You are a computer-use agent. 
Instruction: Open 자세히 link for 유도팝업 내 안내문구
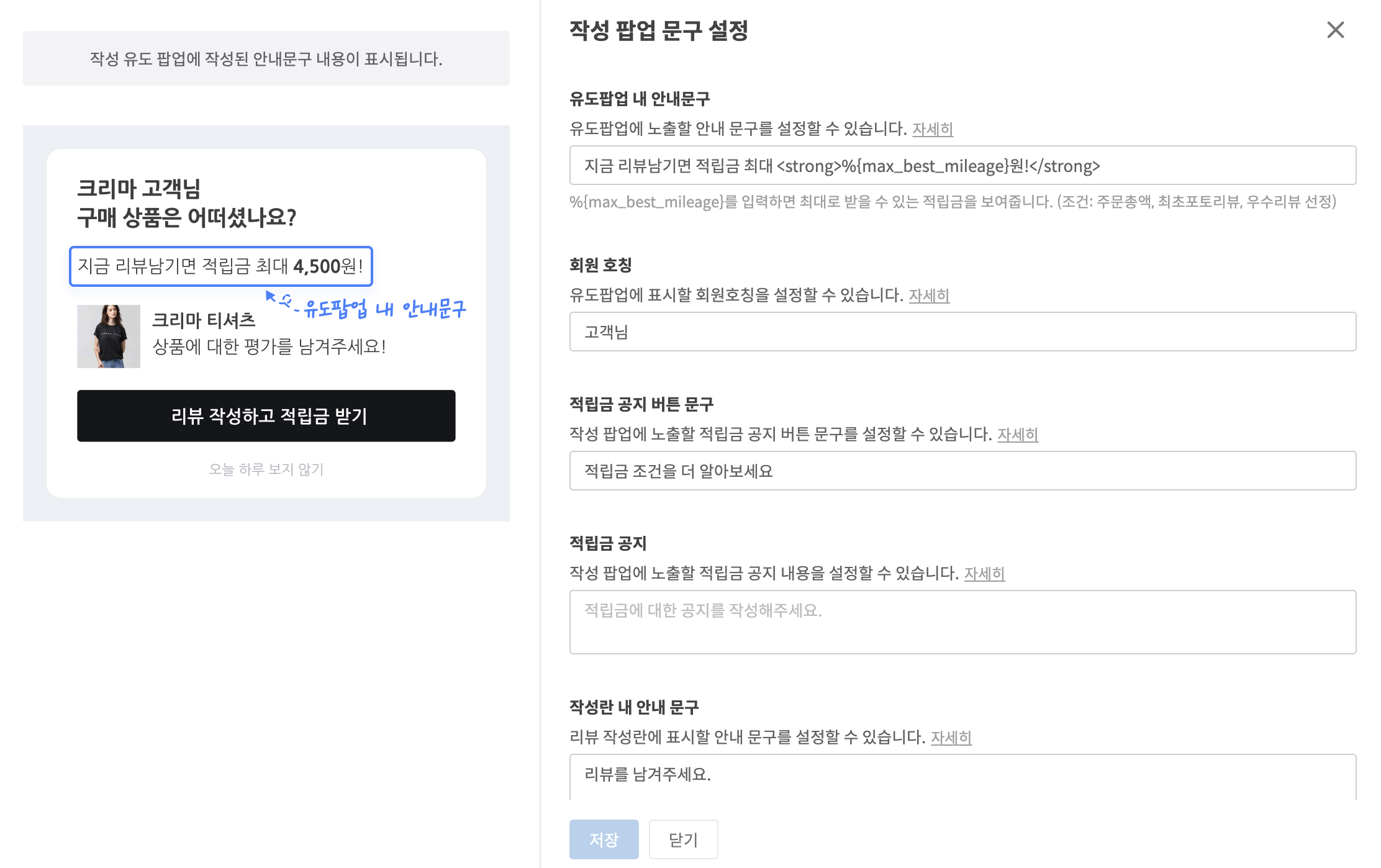click(932, 129)
